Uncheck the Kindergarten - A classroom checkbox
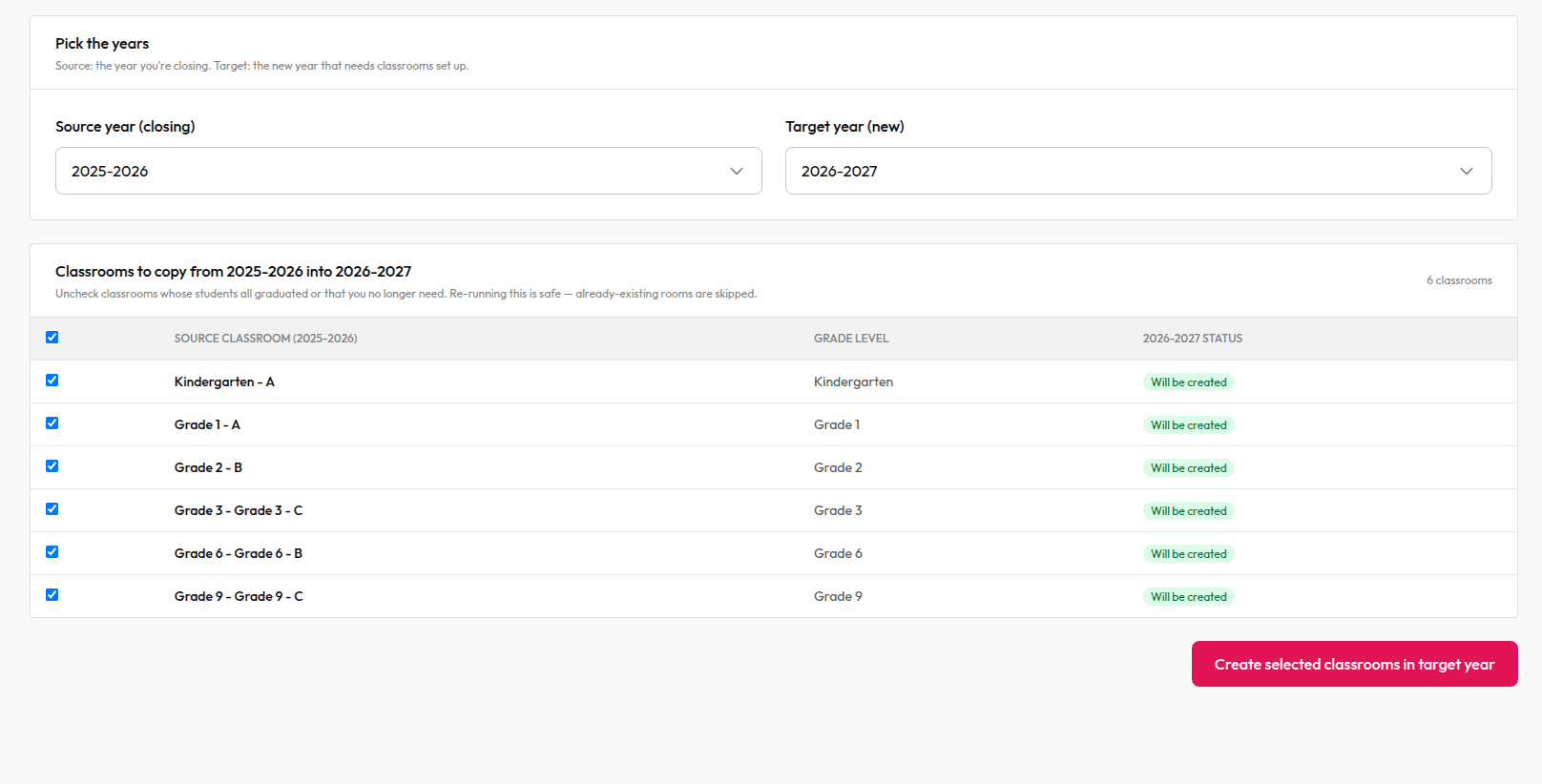This screenshot has width=1542, height=784. point(52,381)
